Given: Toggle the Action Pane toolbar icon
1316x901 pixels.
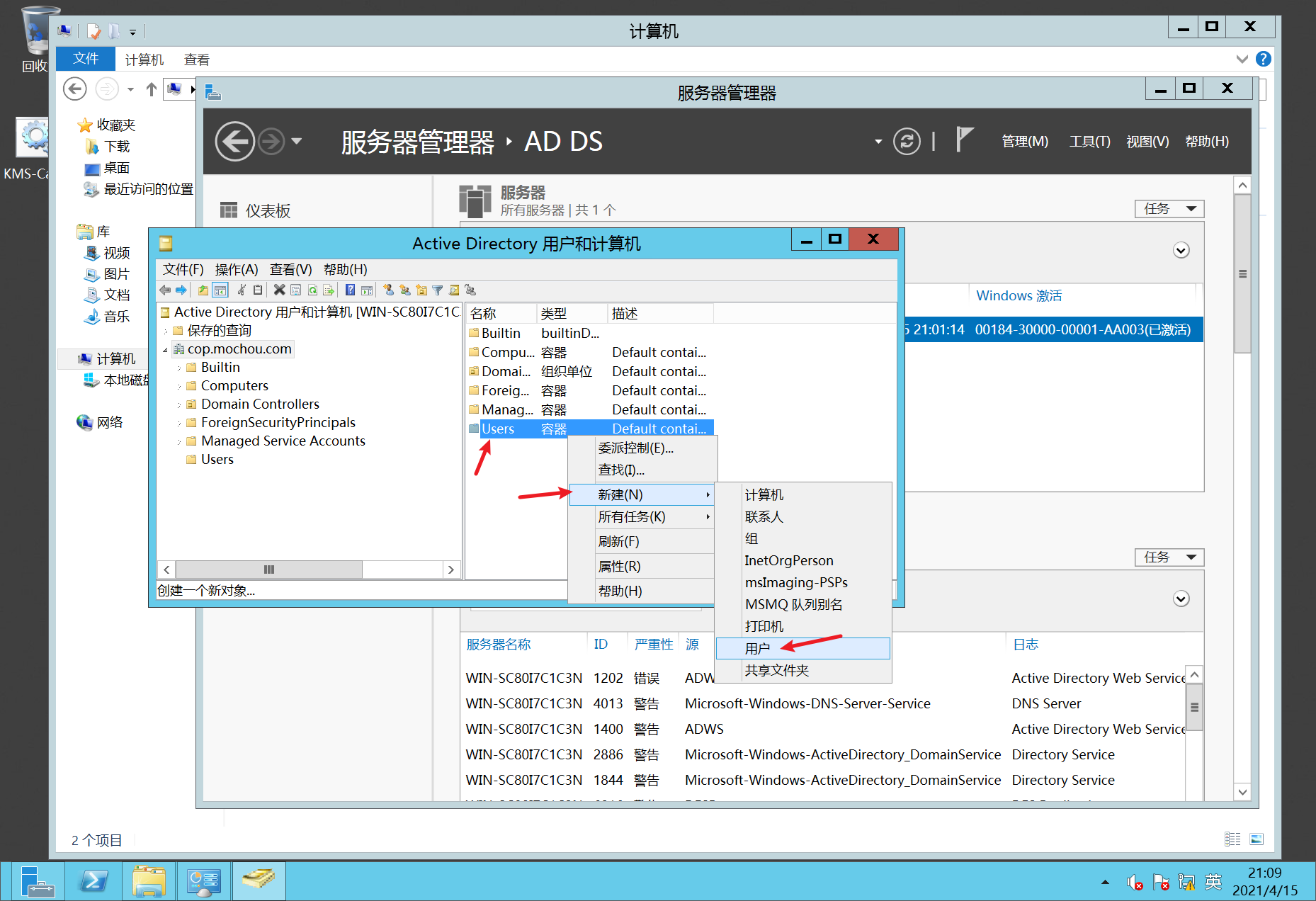Looking at the screenshot, I should tap(367, 290).
